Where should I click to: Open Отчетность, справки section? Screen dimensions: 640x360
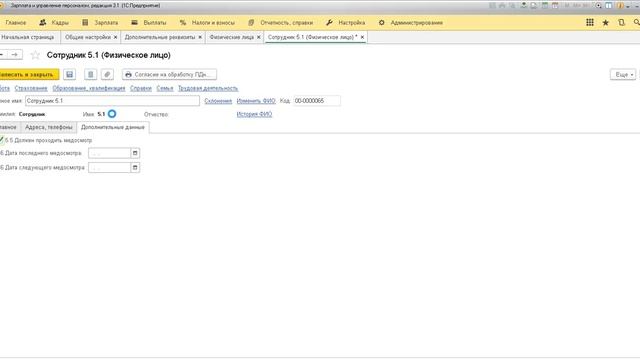click(x=280, y=23)
